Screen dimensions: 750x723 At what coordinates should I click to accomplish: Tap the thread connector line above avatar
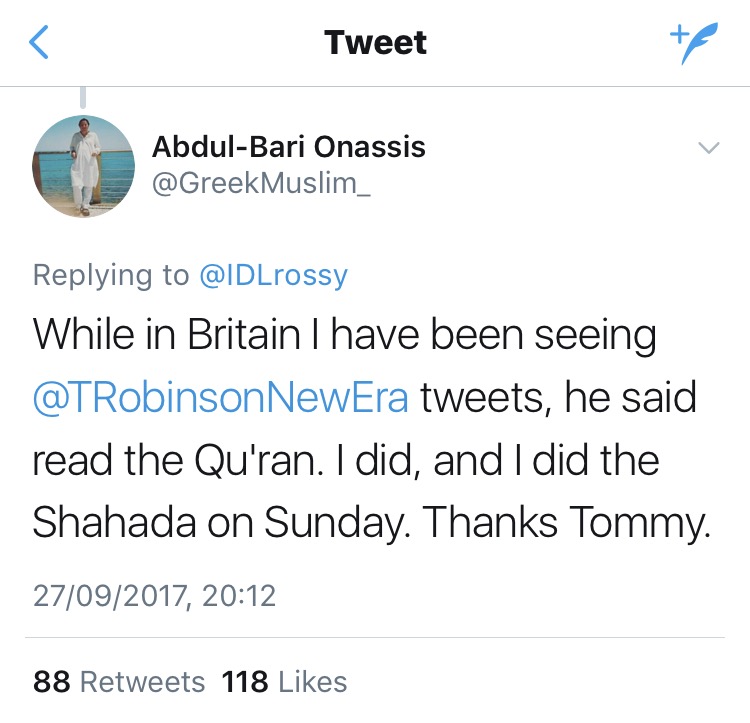[83, 97]
